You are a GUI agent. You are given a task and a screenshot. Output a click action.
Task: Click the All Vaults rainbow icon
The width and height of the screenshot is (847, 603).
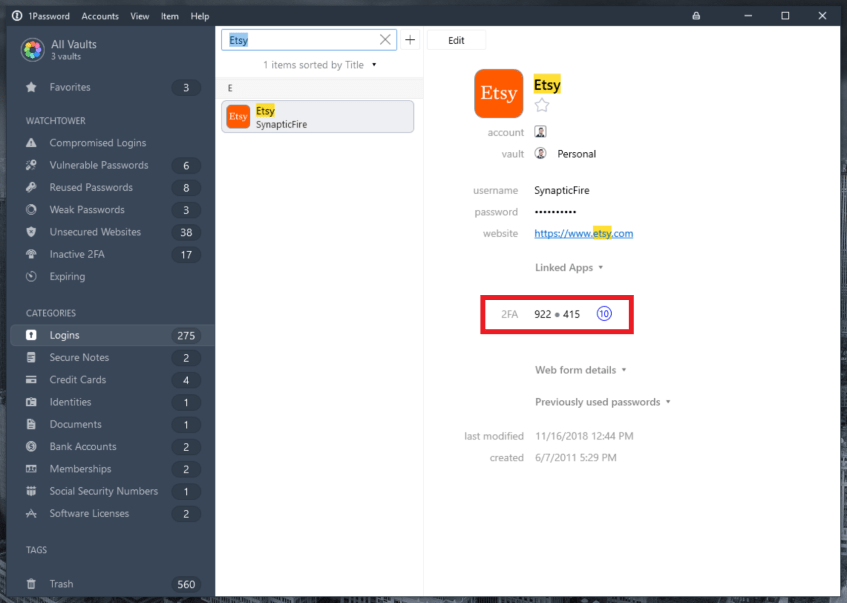coord(33,50)
